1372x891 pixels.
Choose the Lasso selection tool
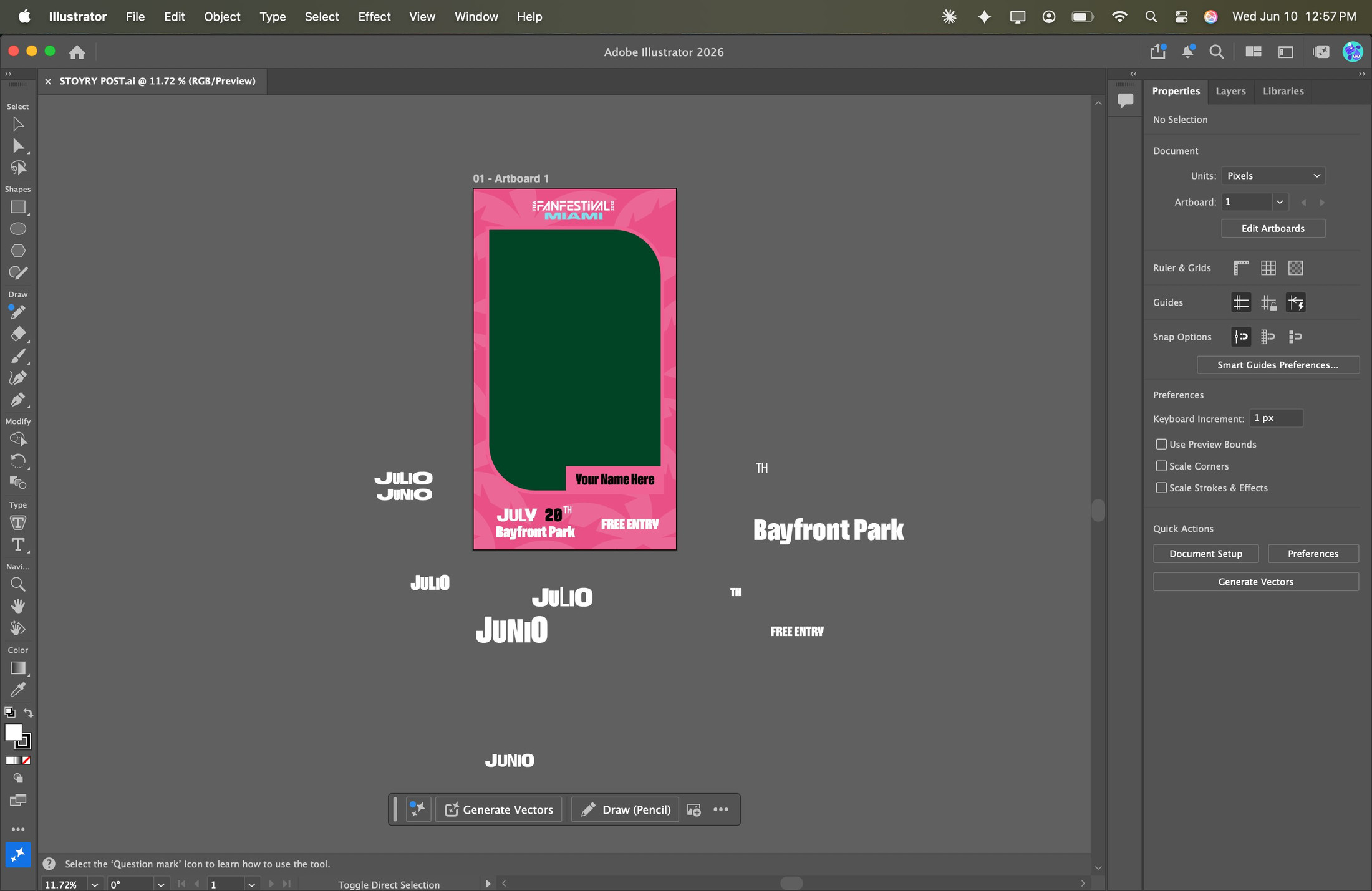17,168
